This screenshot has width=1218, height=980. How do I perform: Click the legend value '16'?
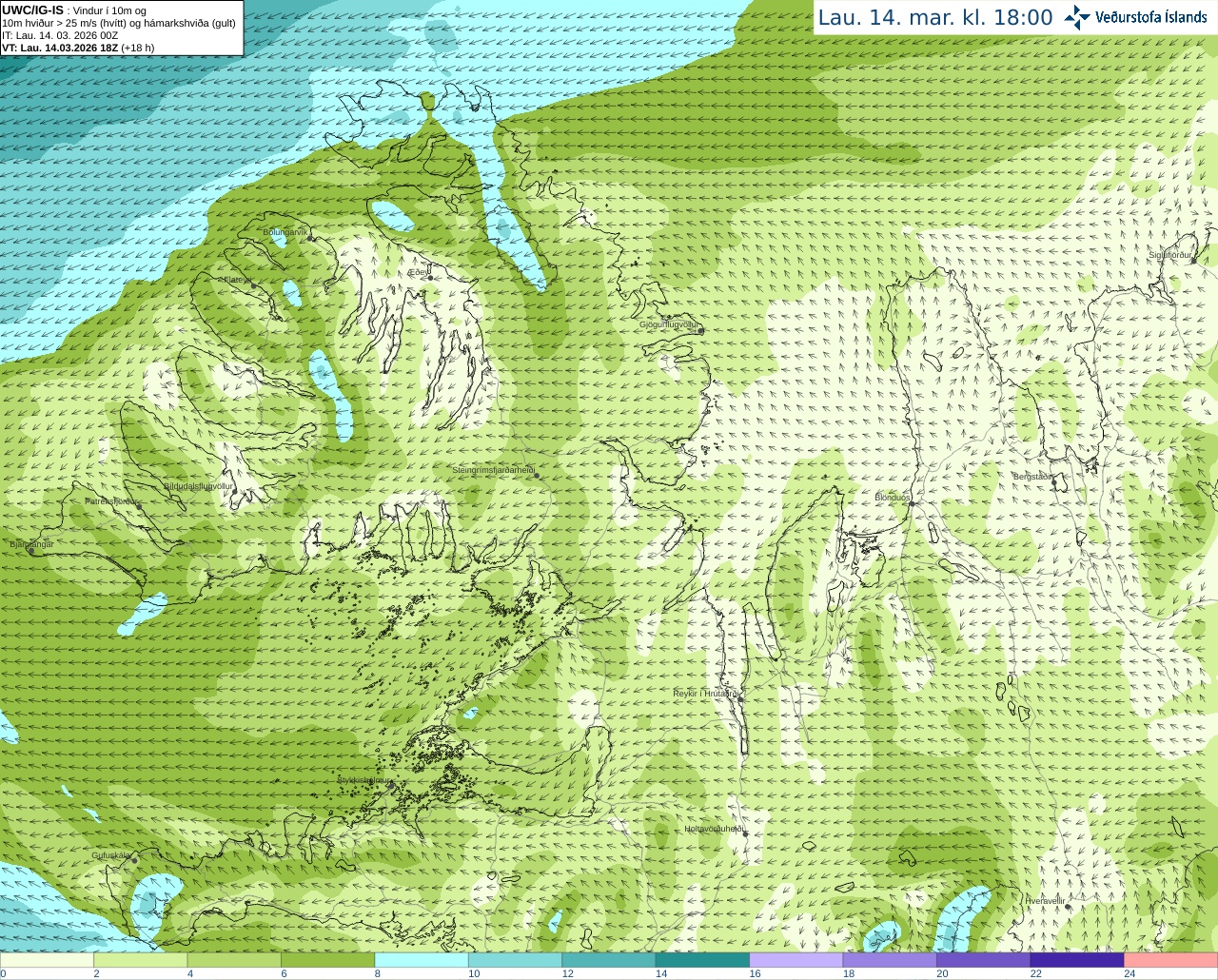pyautogui.click(x=755, y=973)
